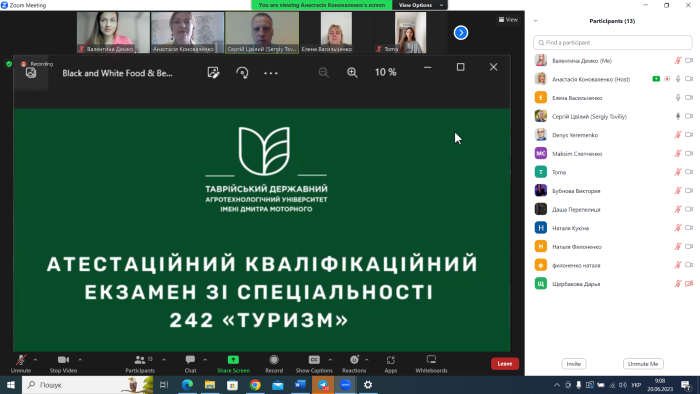Select participant Denys Yeremenko

[x=612, y=135]
